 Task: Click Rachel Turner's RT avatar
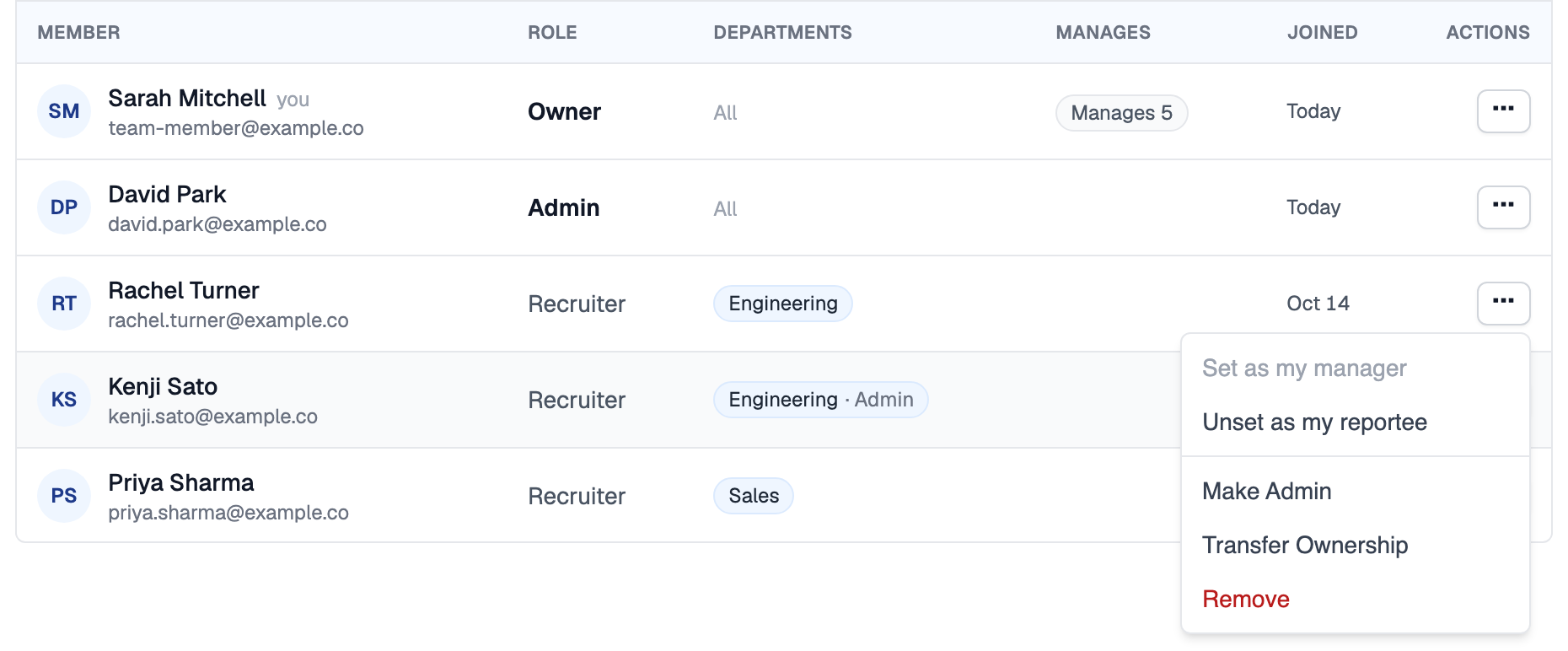click(64, 304)
